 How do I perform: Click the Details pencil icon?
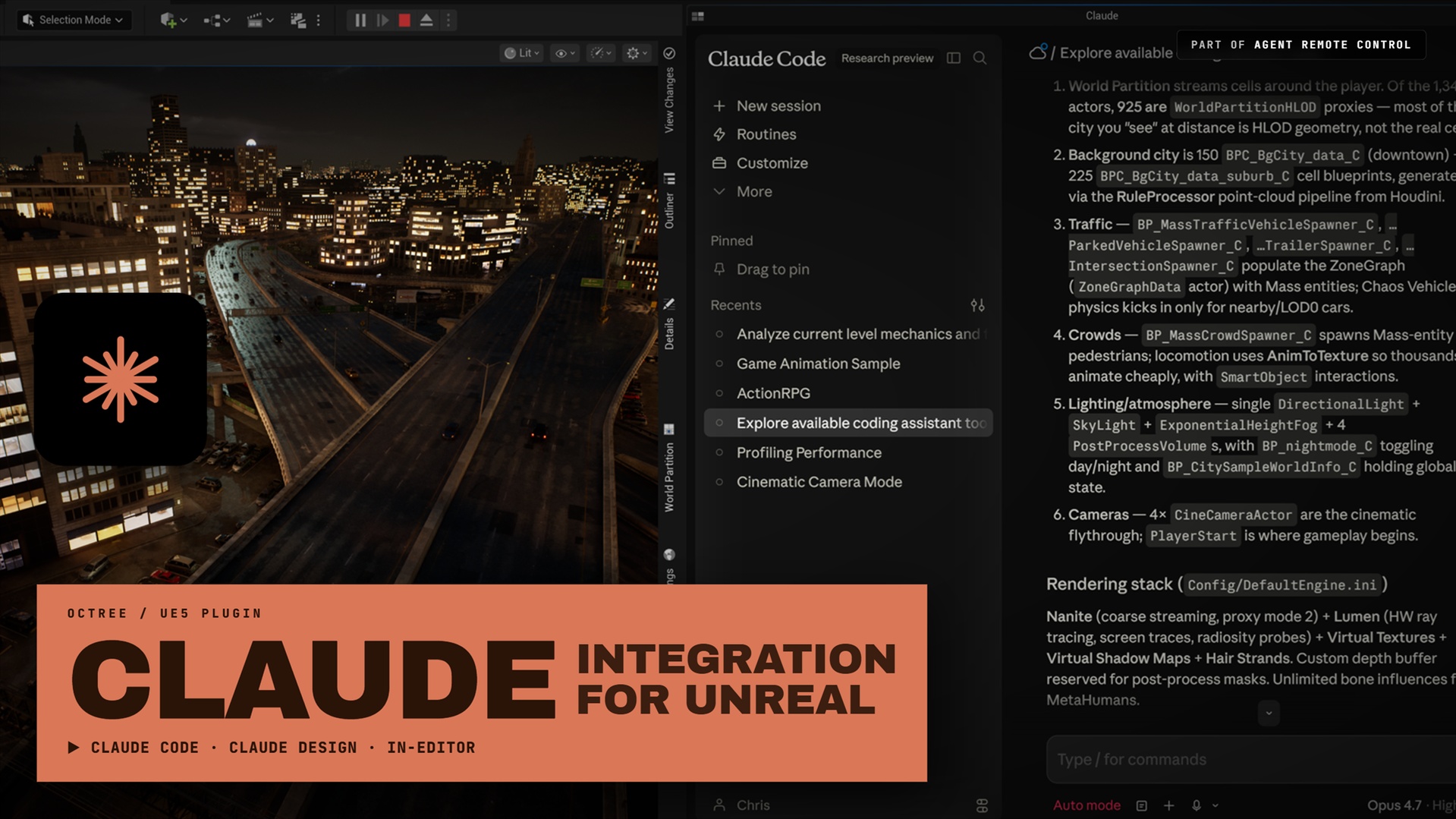pos(669,304)
